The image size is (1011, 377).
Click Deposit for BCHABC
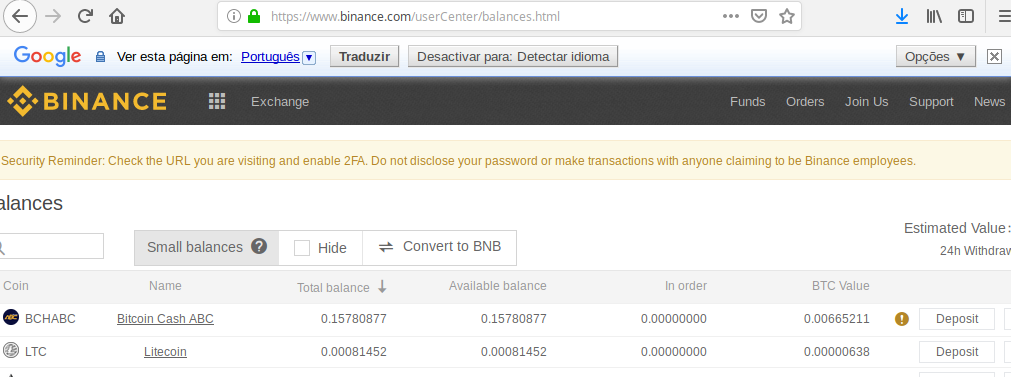pos(957,318)
